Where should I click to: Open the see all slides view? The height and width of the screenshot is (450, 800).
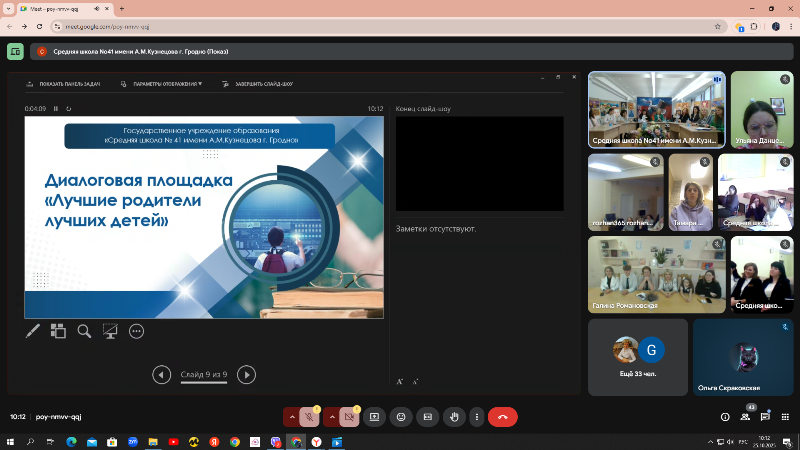click(x=58, y=331)
